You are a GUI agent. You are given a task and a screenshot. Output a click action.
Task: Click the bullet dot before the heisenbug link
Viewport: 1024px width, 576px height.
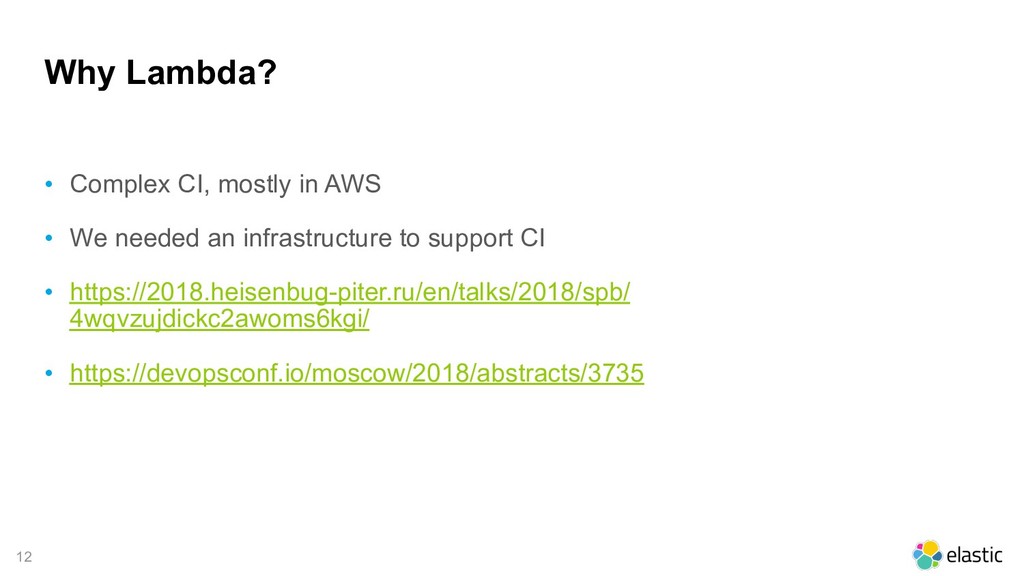tap(49, 292)
